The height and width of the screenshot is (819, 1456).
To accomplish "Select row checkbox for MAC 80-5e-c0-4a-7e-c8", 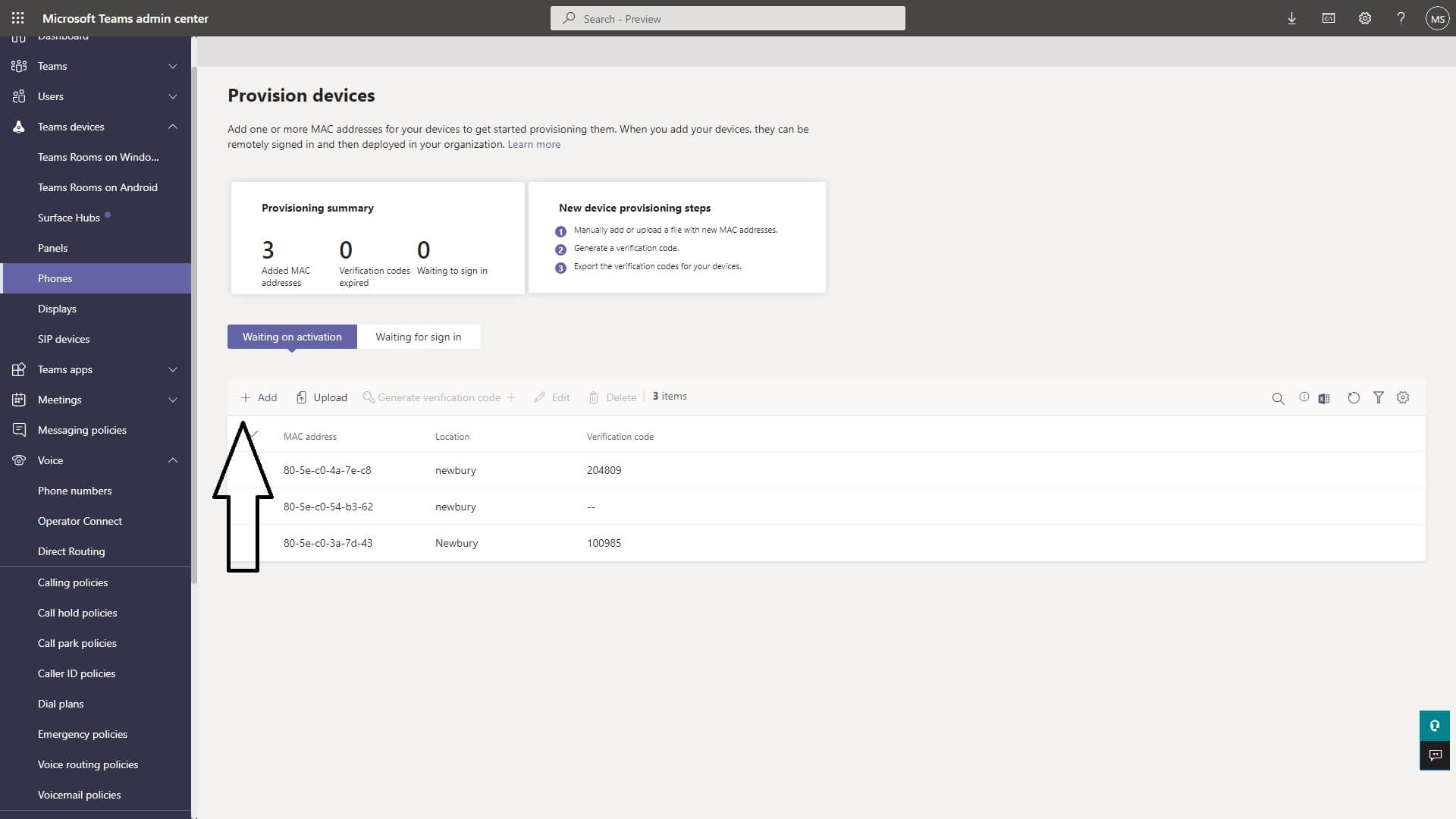I will click(x=254, y=470).
